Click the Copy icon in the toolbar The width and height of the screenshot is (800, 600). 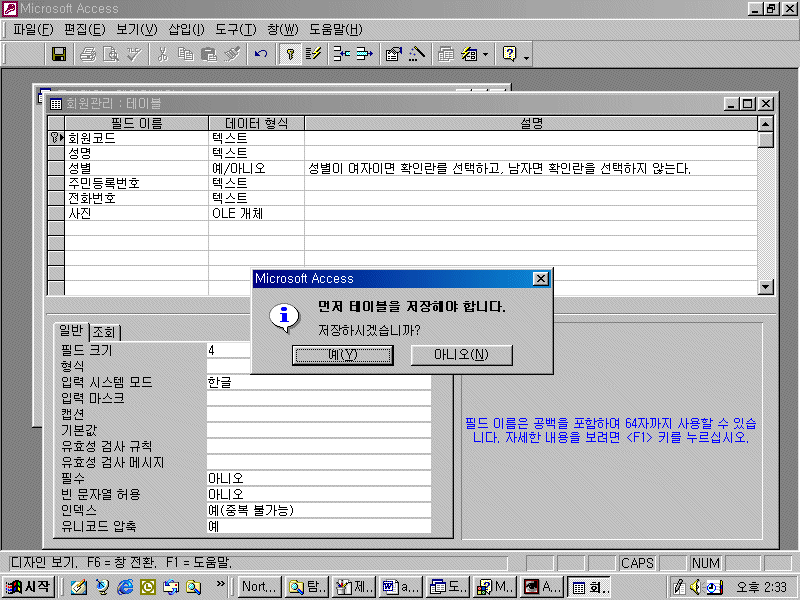tap(186, 54)
